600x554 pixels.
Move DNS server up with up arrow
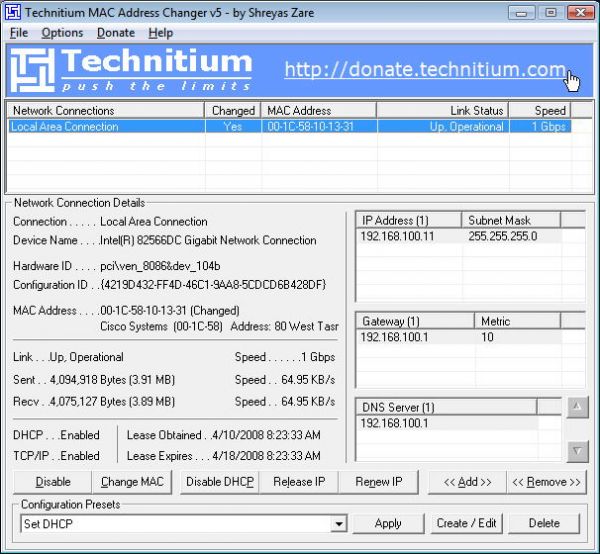pos(577,407)
